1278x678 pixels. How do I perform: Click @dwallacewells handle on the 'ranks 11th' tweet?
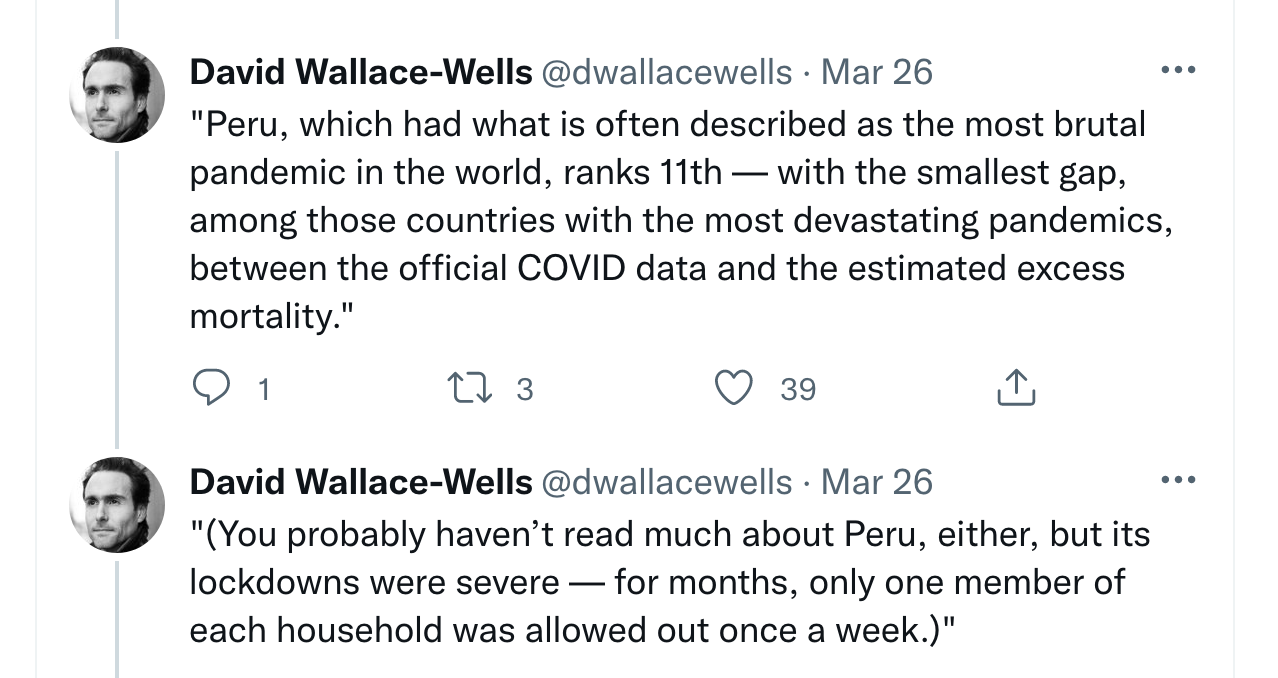pos(666,72)
